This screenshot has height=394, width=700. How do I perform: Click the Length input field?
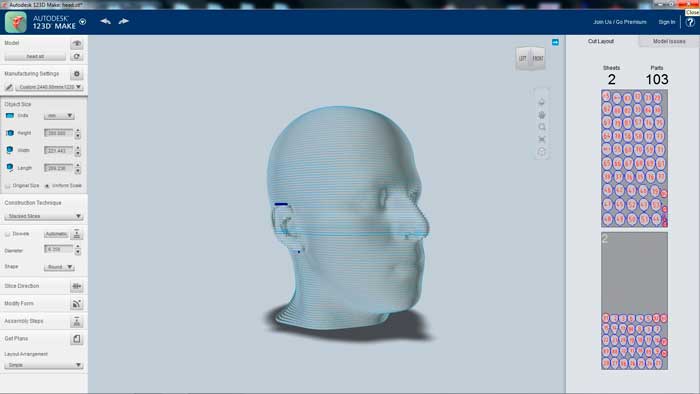pos(58,168)
